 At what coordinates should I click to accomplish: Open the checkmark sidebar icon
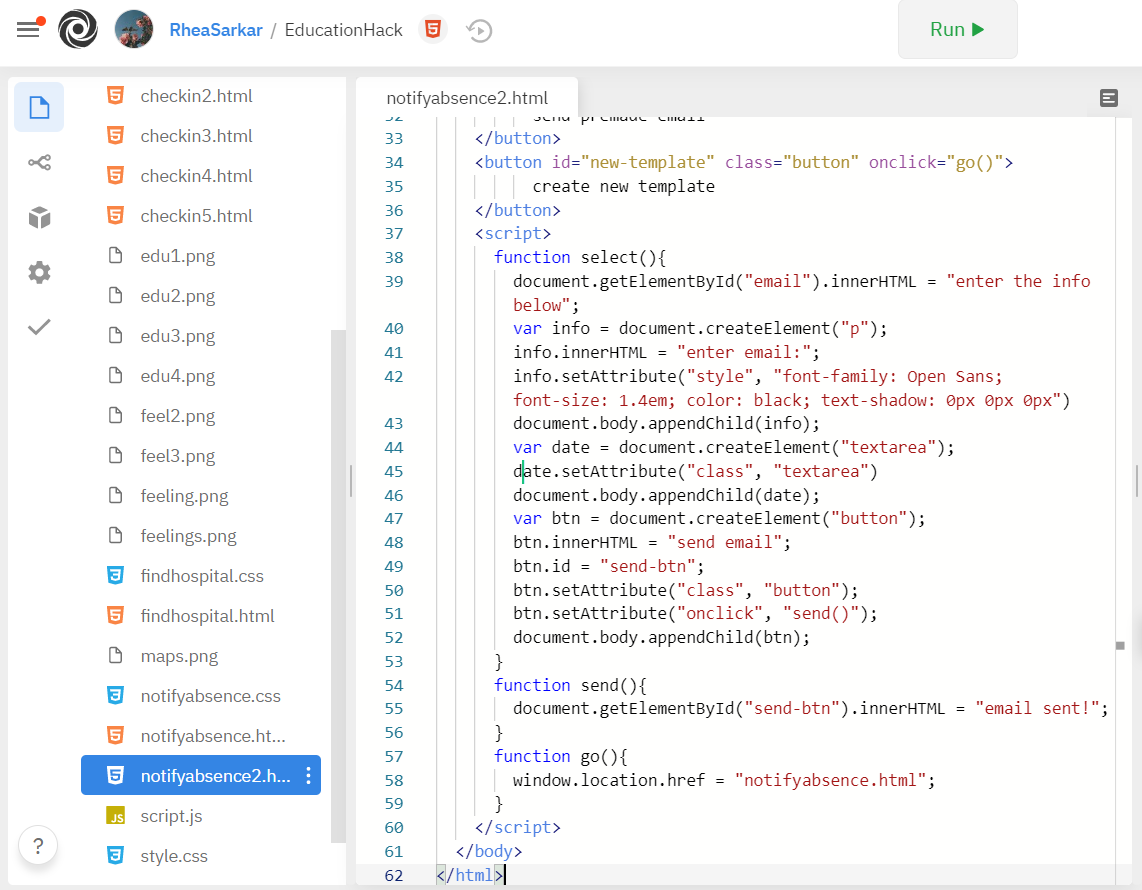click(x=39, y=327)
